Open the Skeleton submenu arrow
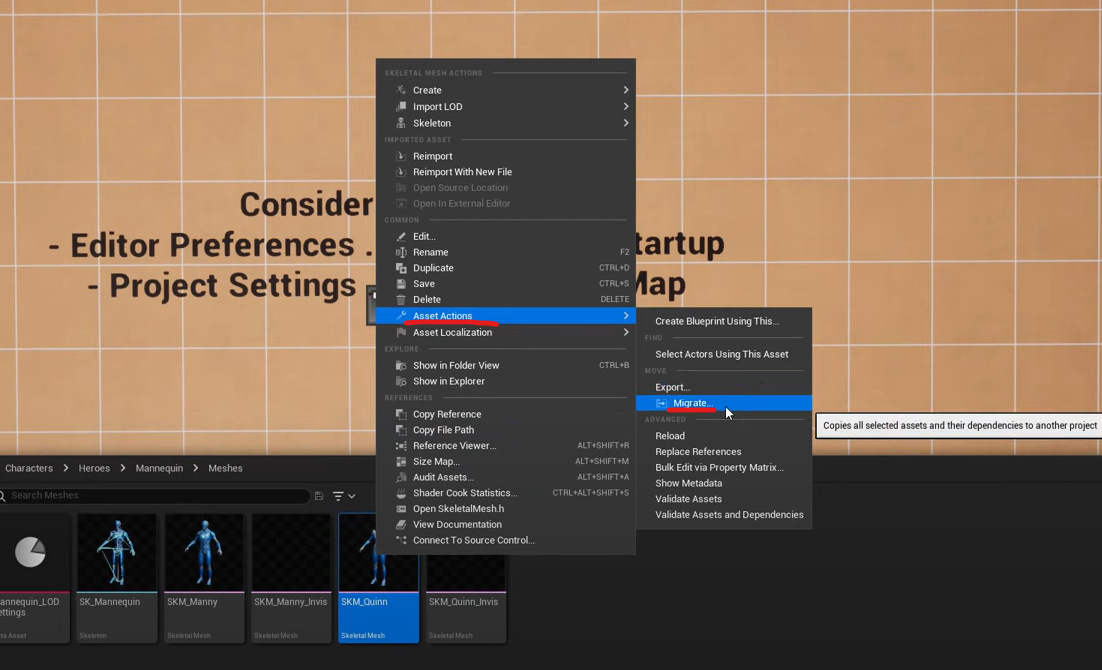This screenshot has height=670, width=1102. (626, 123)
